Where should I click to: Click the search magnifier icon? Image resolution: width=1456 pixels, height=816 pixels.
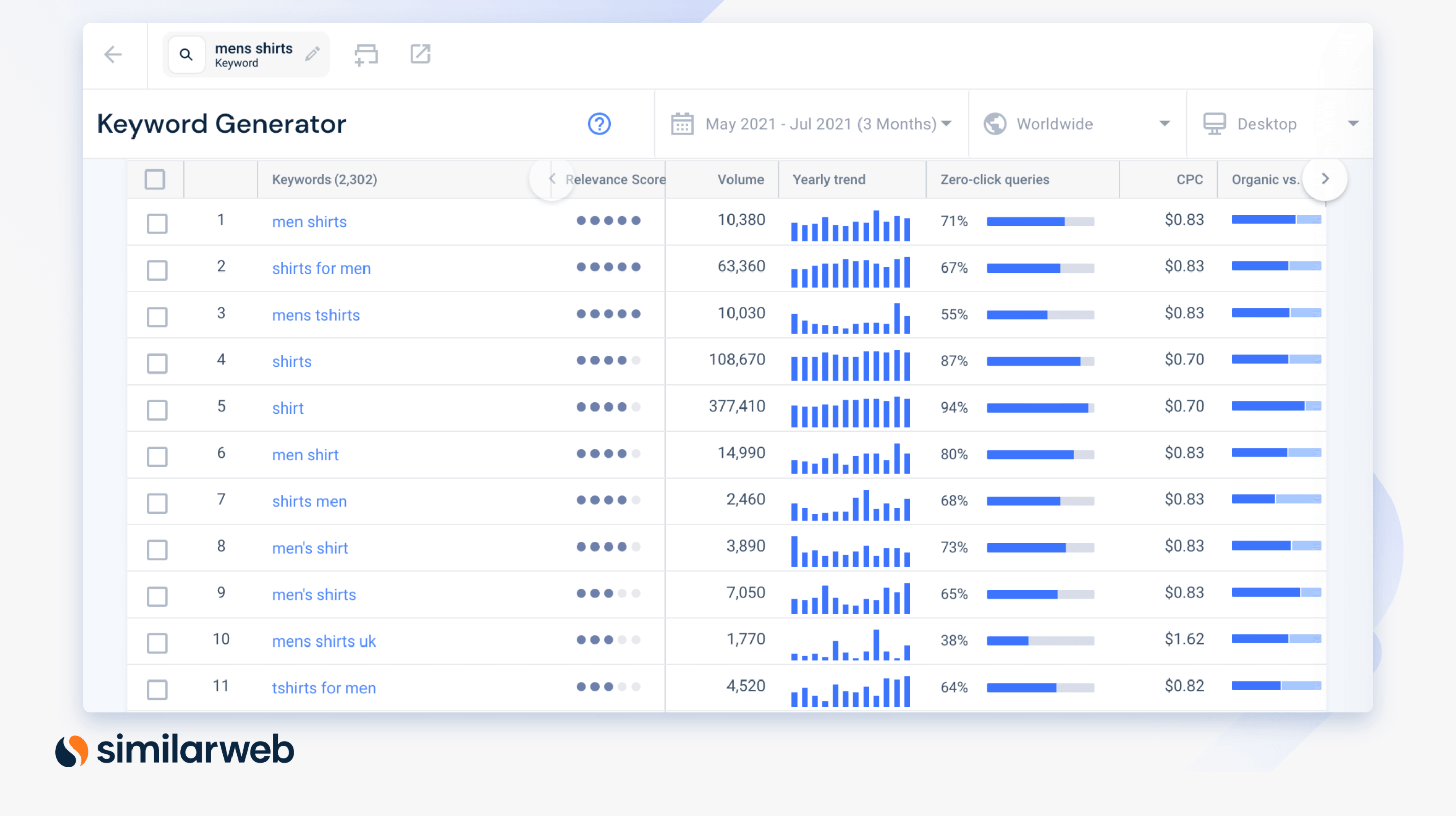(x=186, y=55)
